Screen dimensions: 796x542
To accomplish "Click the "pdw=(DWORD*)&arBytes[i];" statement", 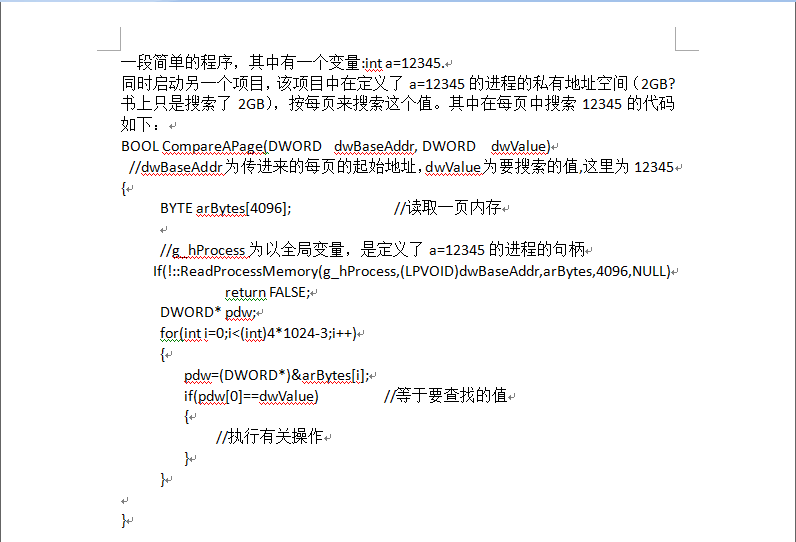I will (x=276, y=376).
